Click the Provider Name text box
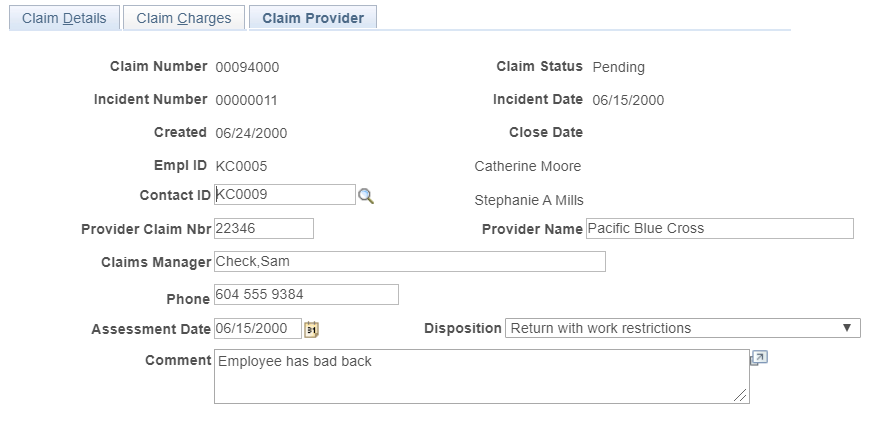The image size is (887, 432). (719, 229)
